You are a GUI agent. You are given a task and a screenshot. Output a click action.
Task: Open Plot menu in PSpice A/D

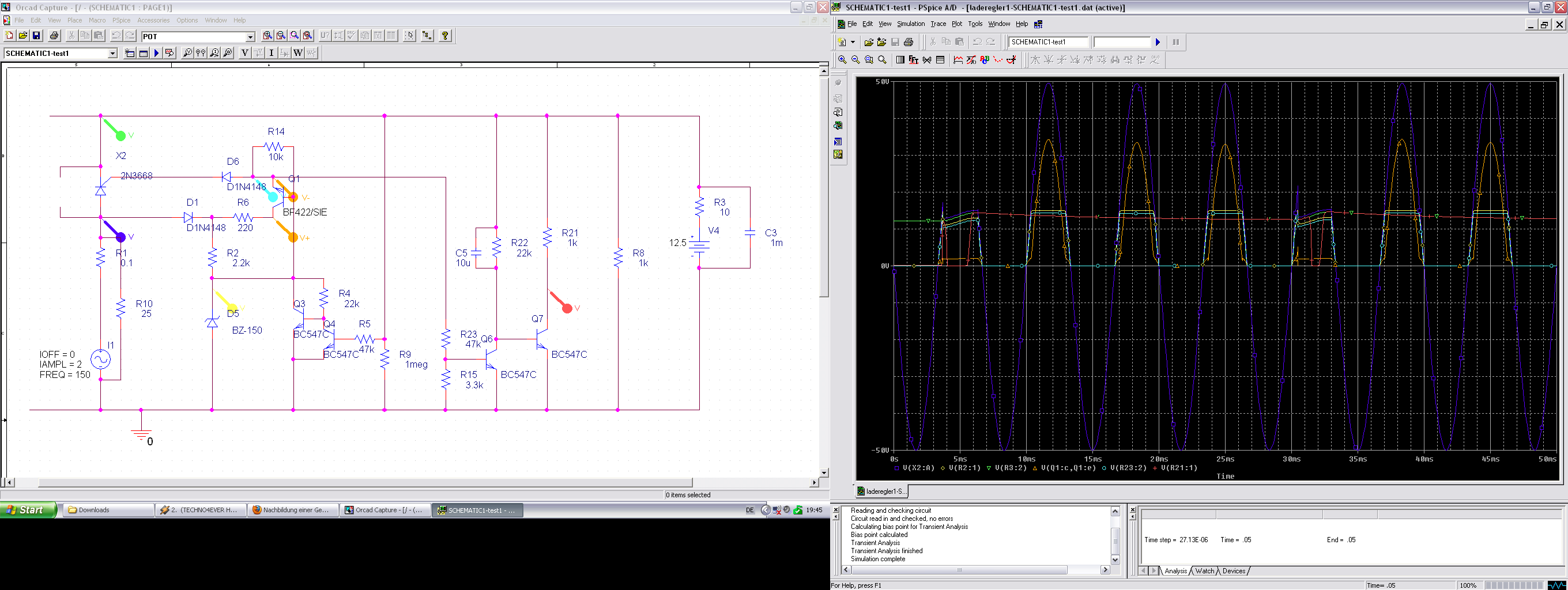coord(957,24)
